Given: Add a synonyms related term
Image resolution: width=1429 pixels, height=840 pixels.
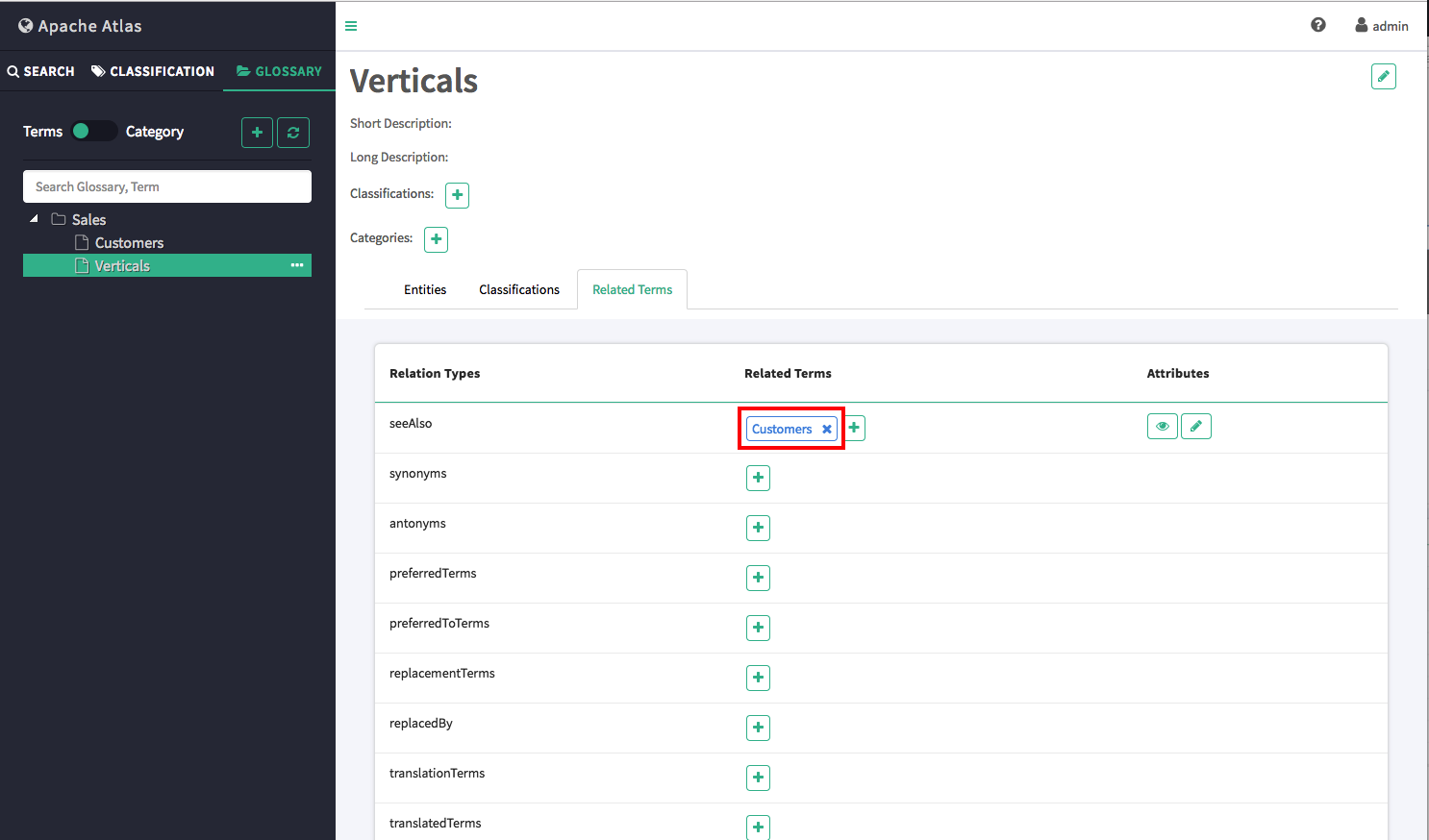Looking at the screenshot, I should tap(758, 478).
